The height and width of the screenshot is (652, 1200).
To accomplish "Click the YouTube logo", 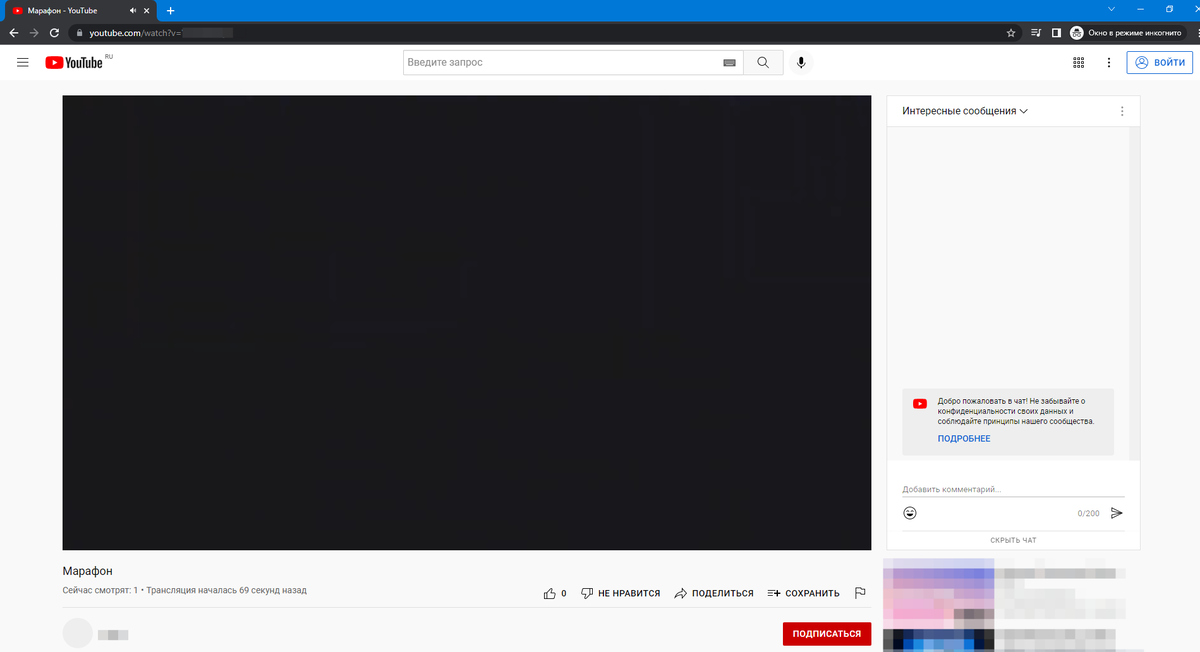I will click(x=74, y=62).
